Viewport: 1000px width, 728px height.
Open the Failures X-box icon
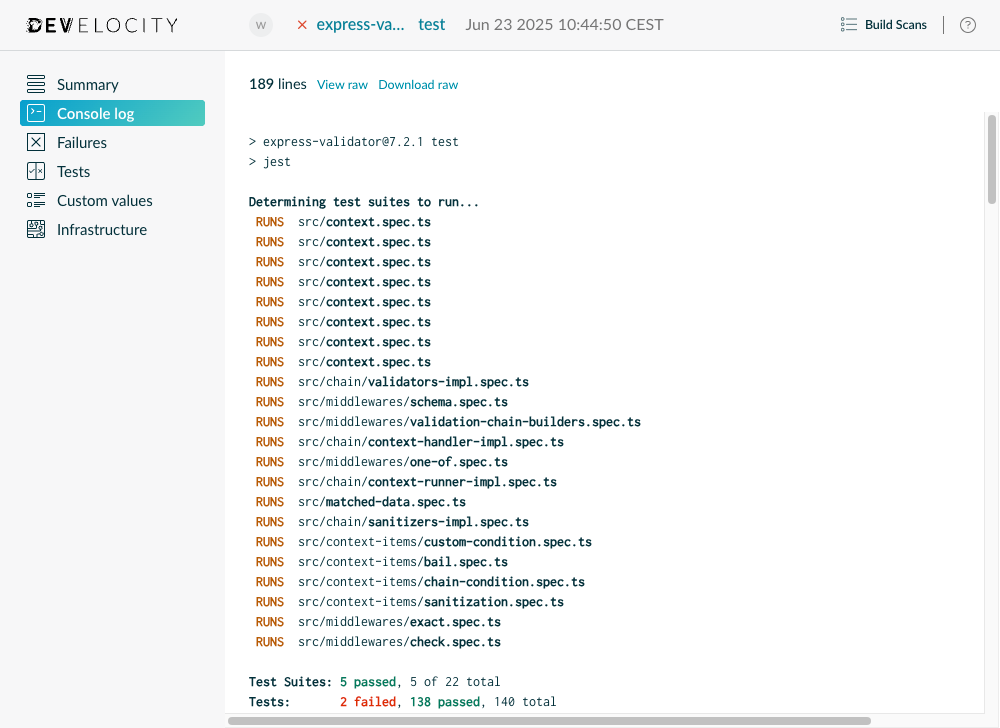35,142
